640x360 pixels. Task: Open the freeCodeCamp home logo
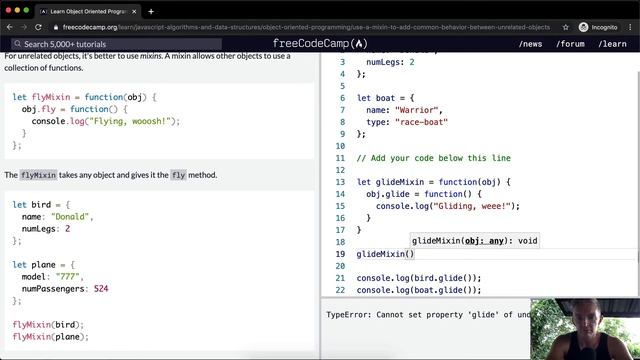click(320, 43)
